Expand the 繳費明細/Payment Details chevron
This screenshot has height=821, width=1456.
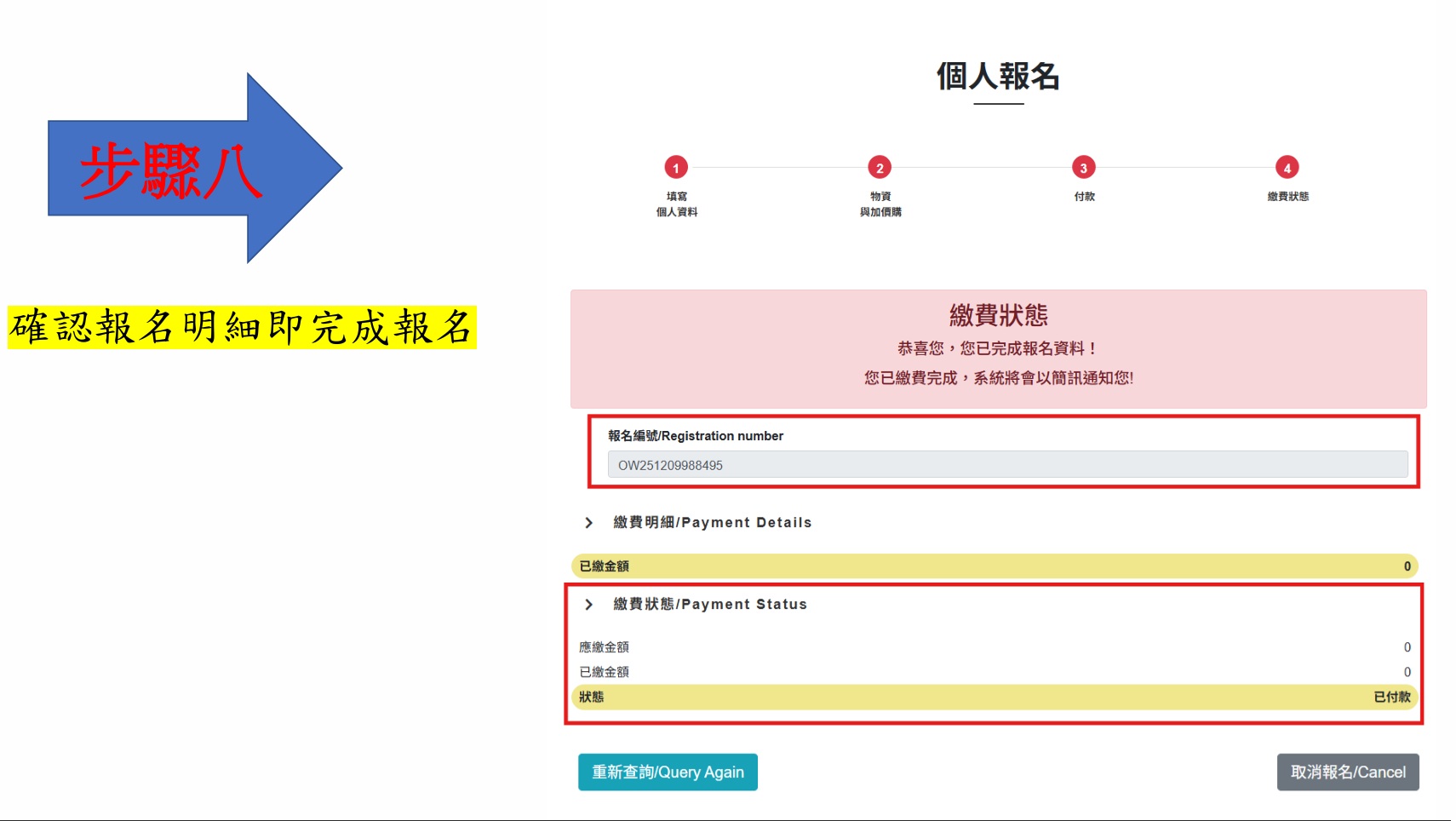point(588,522)
